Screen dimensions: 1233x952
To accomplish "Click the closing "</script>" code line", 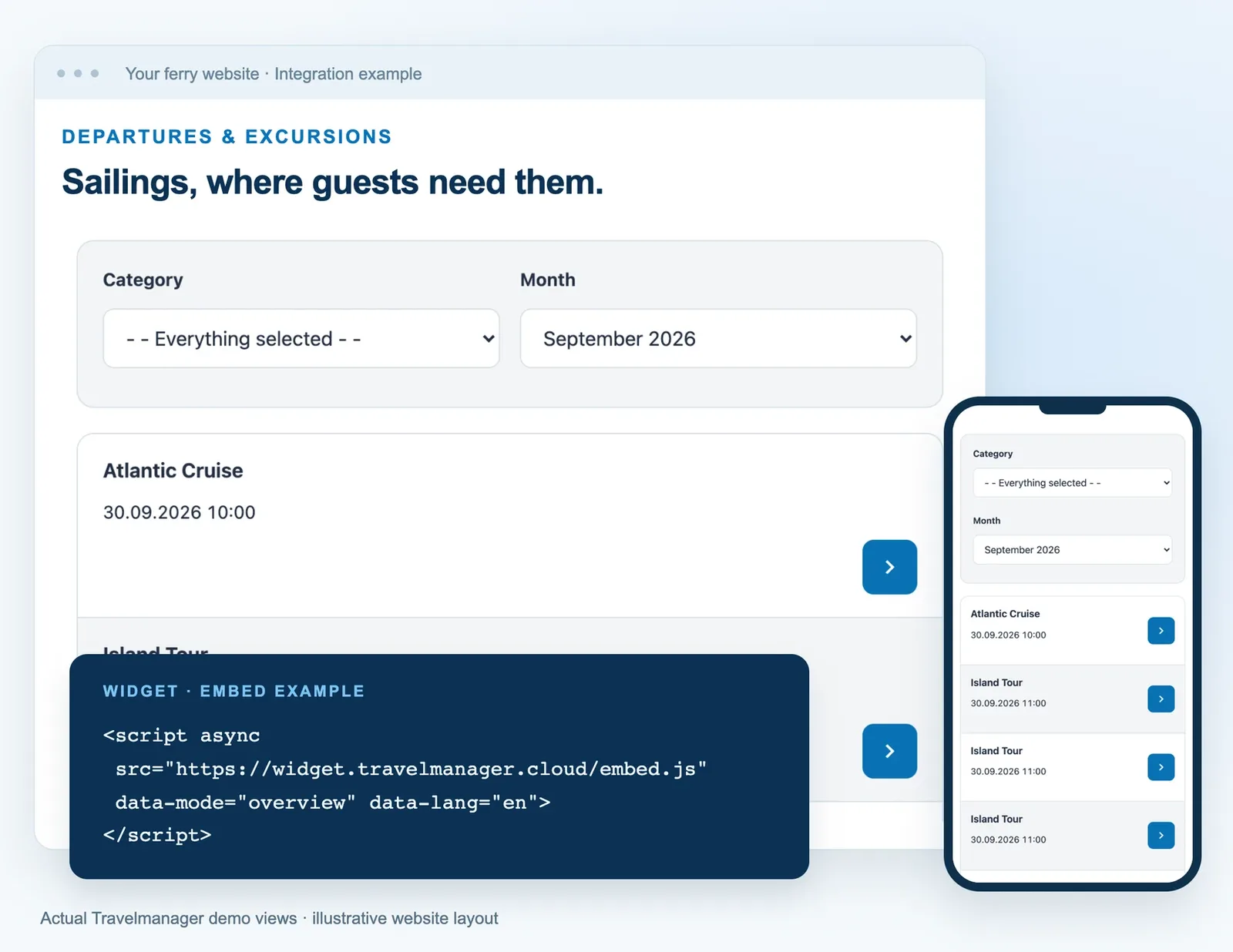I will click(157, 836).
